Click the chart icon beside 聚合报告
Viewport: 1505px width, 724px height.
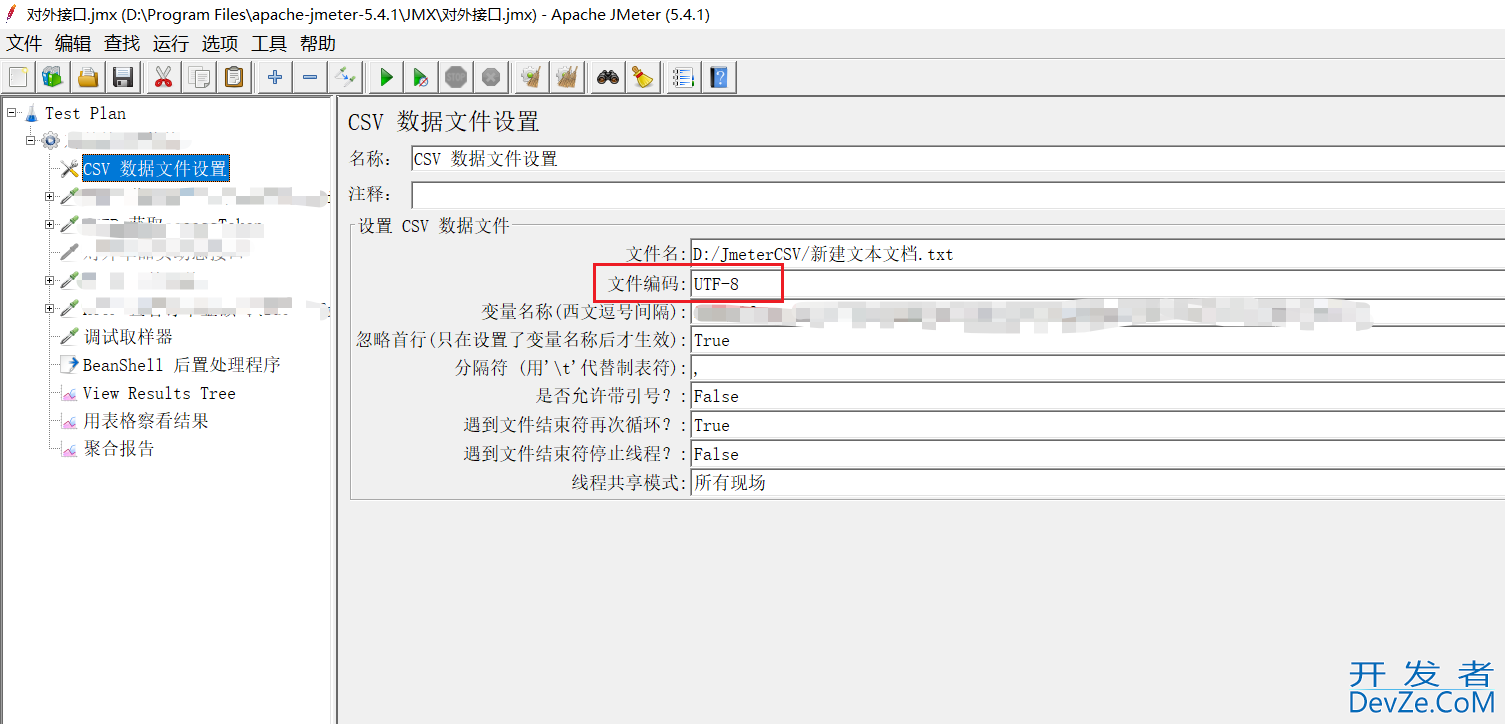[69, 449]
